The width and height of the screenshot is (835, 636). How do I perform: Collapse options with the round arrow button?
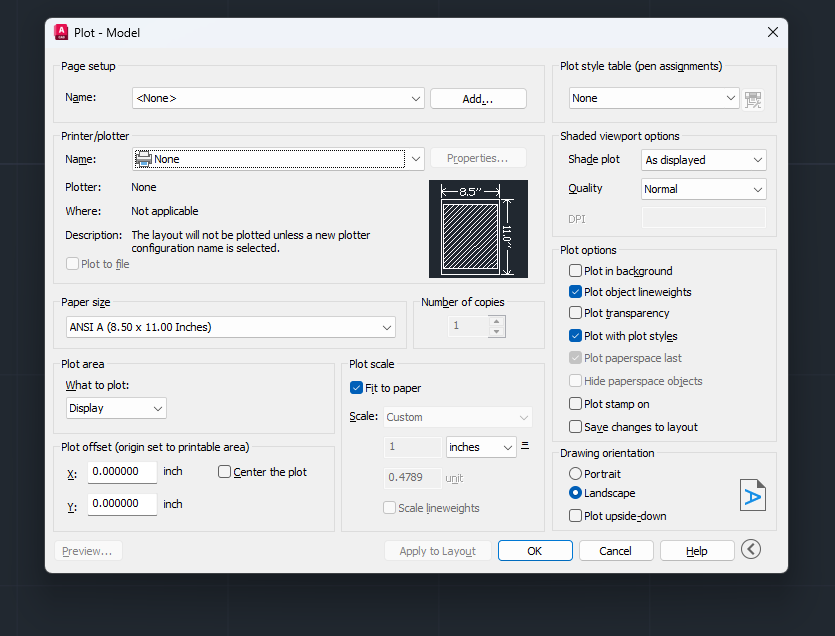pos(751,549)
